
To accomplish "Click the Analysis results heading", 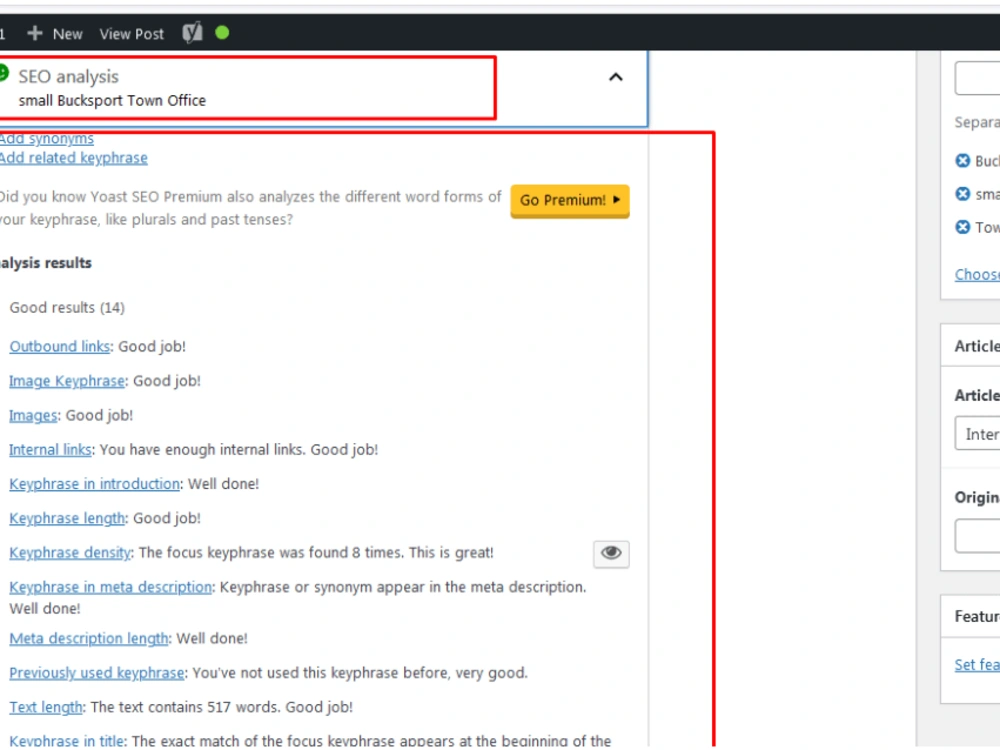I will point(46,263).
